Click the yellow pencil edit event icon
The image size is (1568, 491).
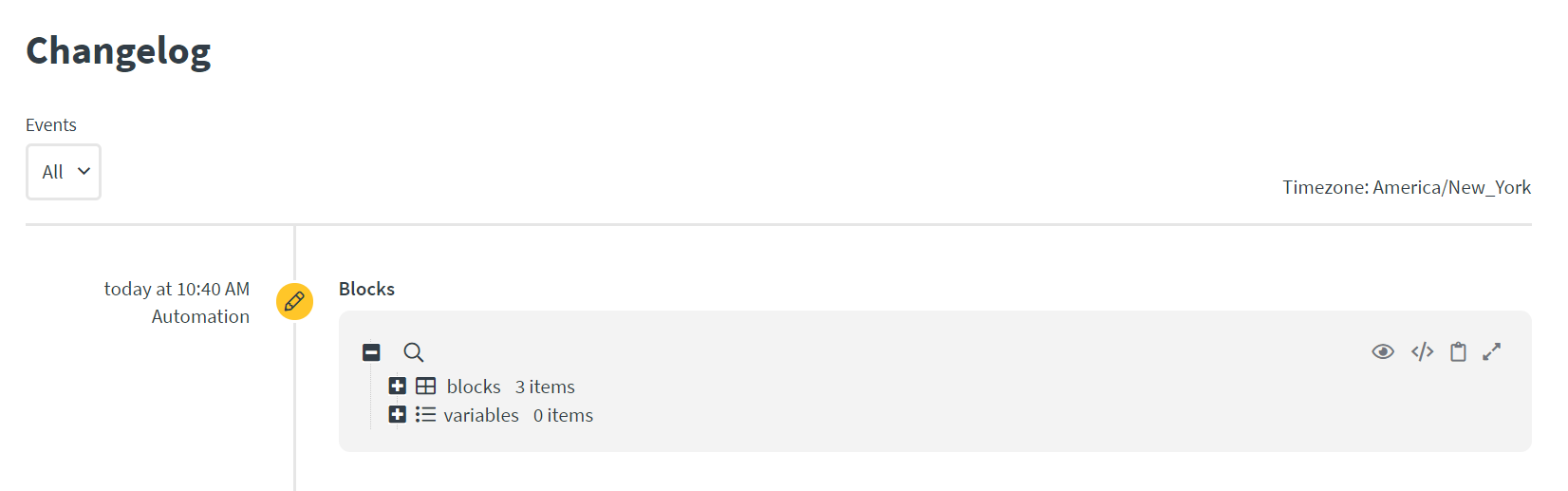(x=294, y=301)
